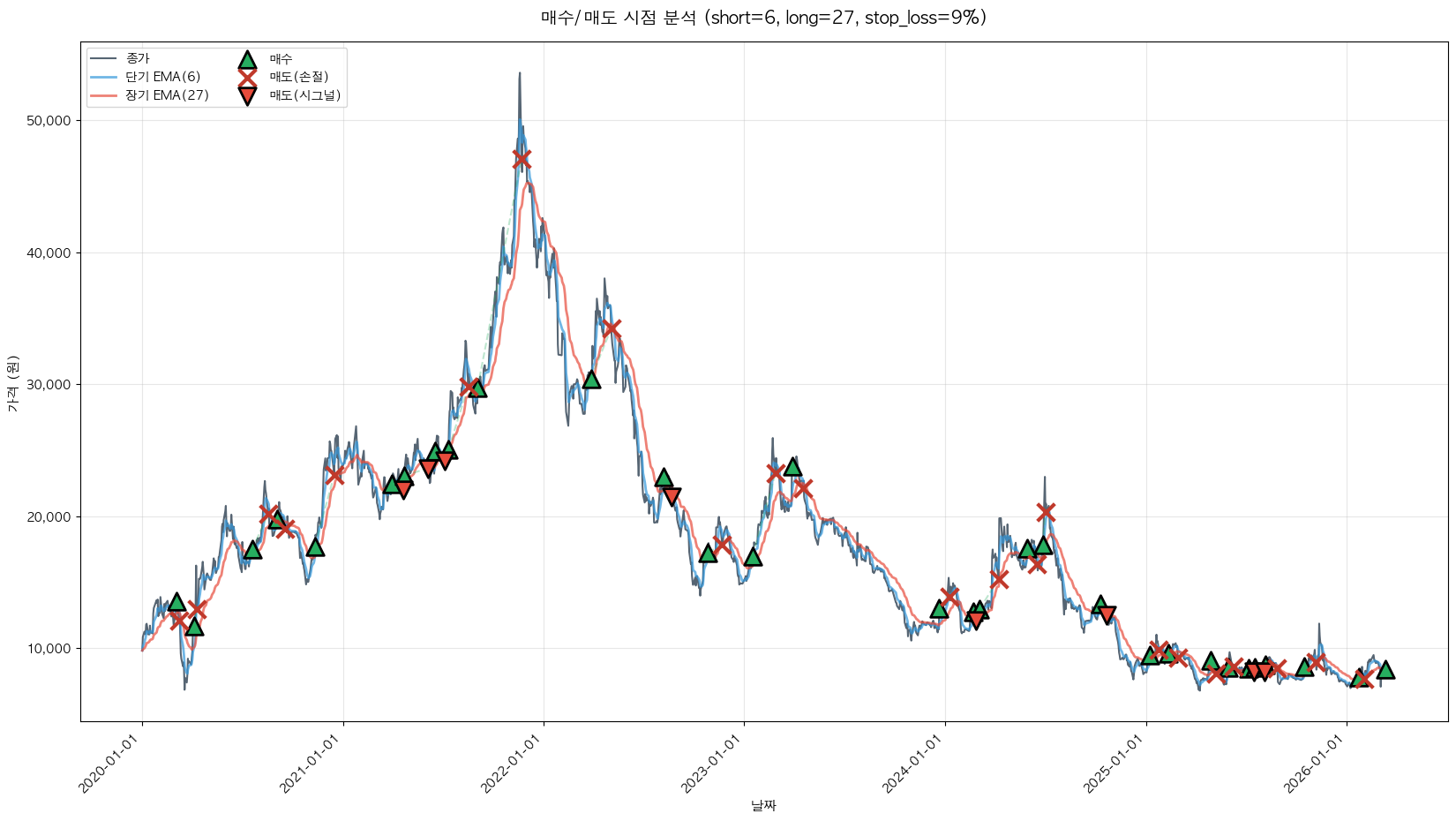Click the 날짜 x-axis title
The image size is (1456, 821).
[763, 805]
